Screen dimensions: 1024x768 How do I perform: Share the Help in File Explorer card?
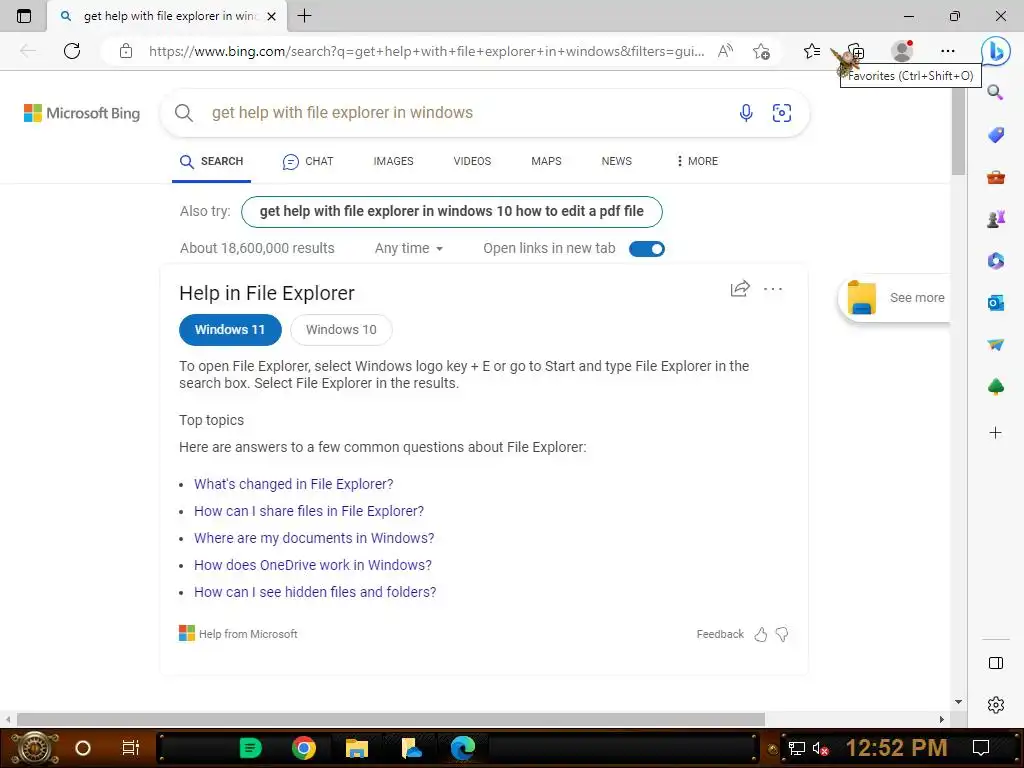pyautogui.click(x=740, y=289)
